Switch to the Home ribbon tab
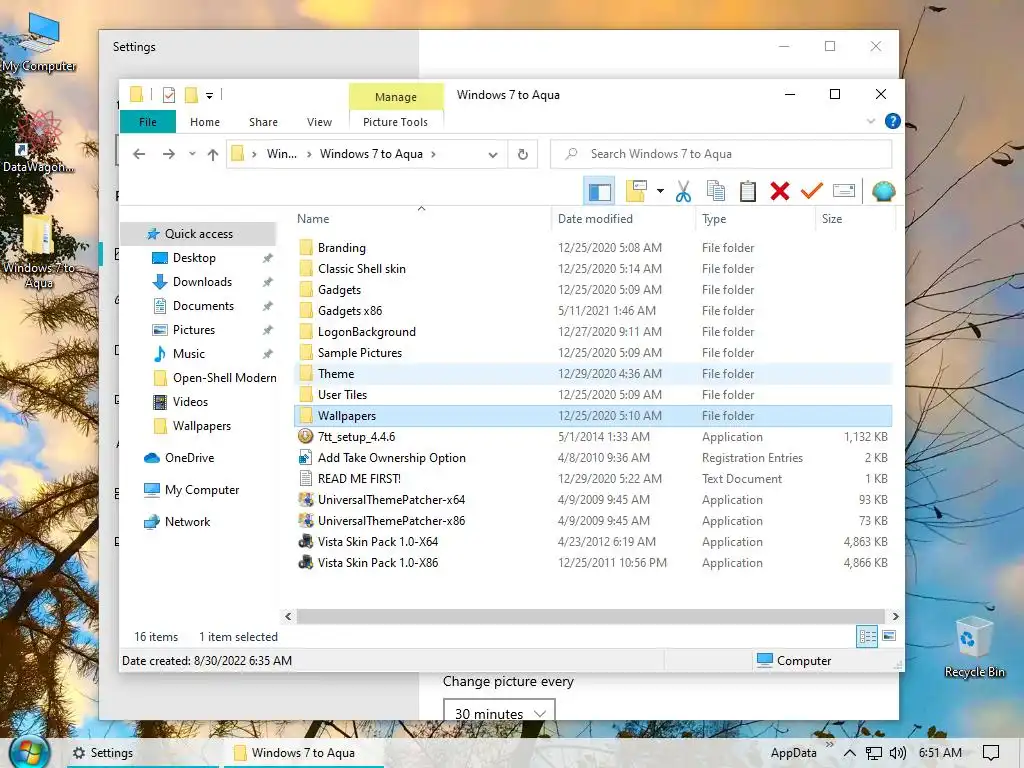 [x=205, y=122]
